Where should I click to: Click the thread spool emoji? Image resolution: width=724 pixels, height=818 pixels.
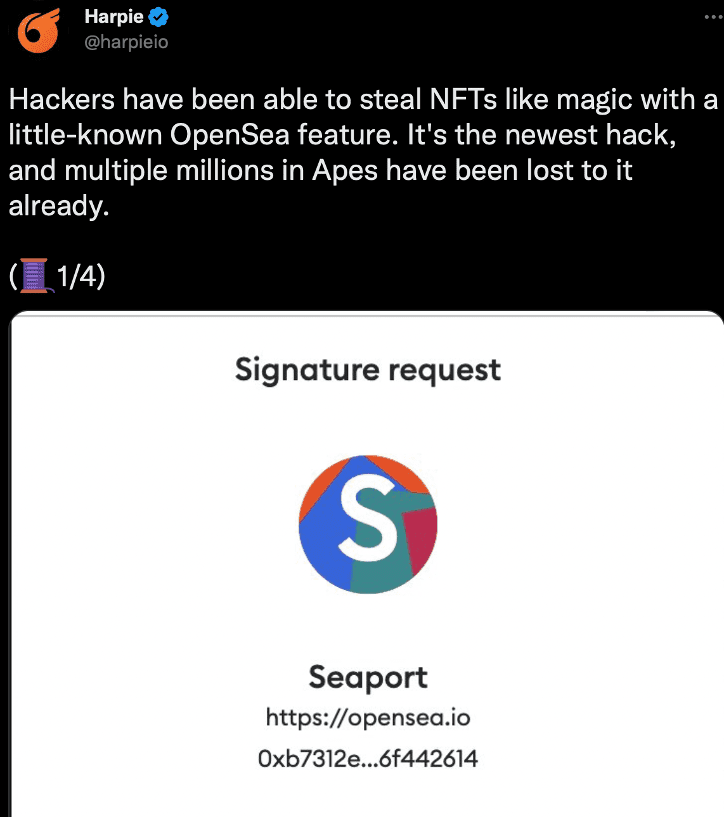35,274
